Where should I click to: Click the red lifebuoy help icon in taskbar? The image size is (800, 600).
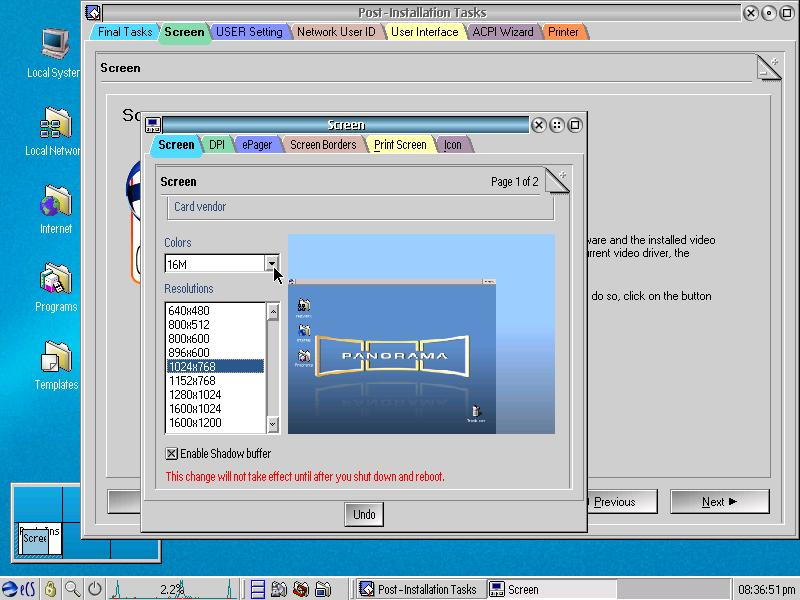[301, 589]
